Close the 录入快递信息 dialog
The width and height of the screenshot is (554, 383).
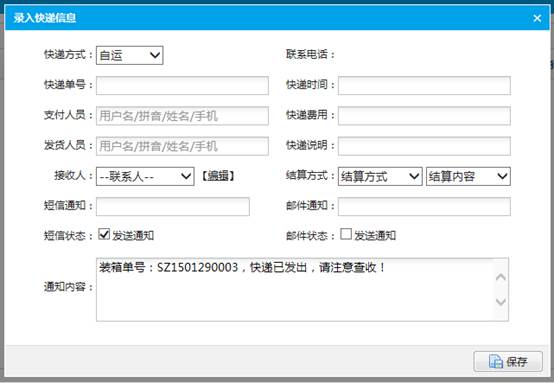pyautogui.click(x=537, y=18)
